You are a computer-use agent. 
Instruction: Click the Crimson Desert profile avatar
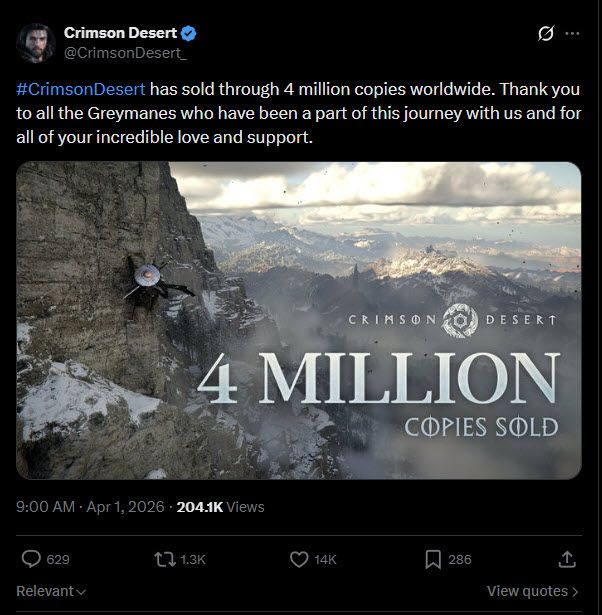tap(35, 41)
